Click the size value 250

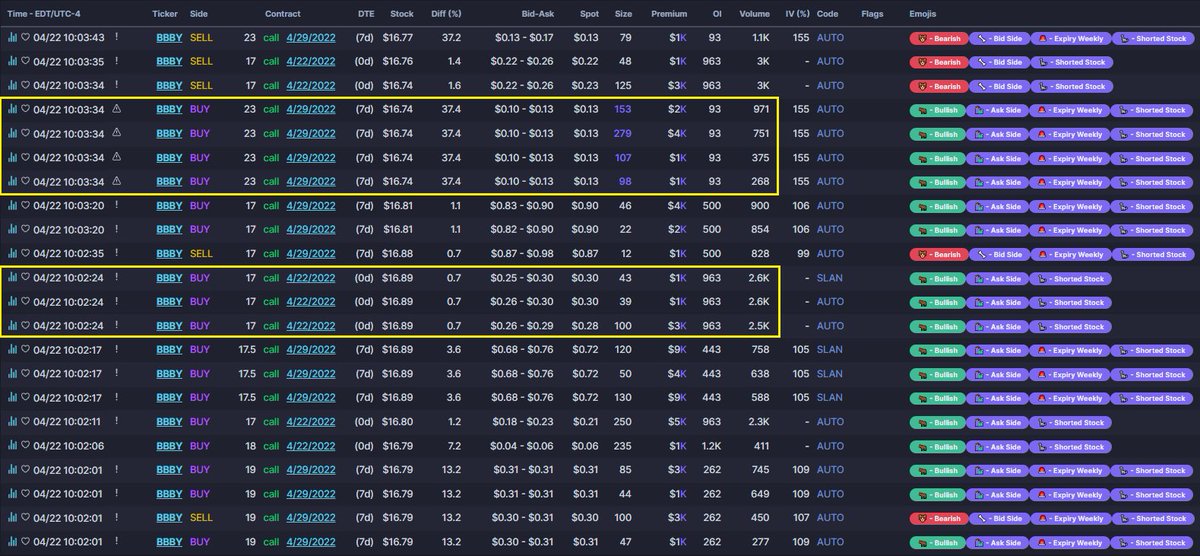click(x=623, y=422)
